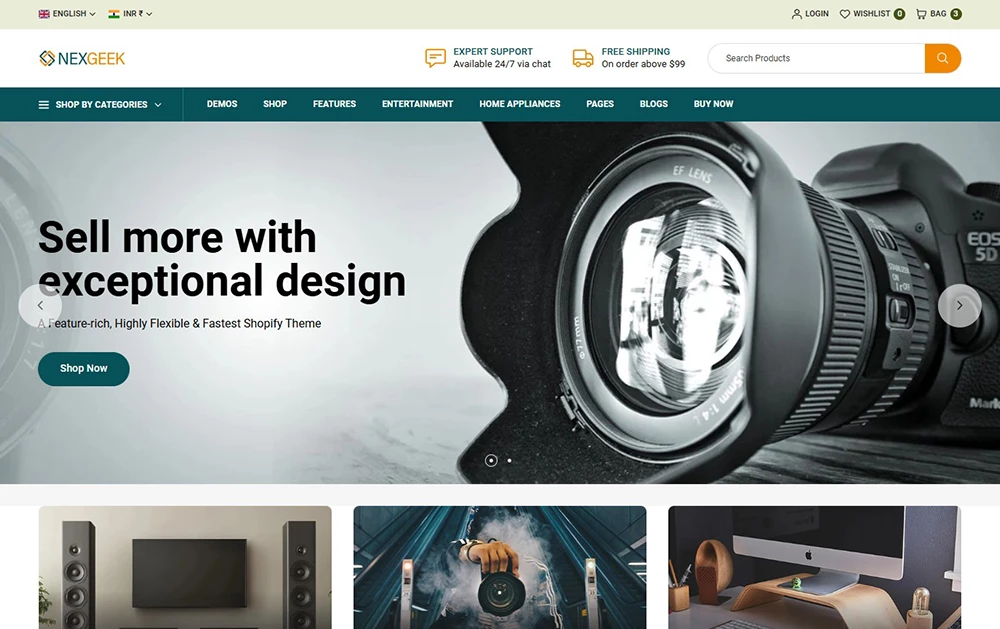The image size is (1000, 629).
Task: Click the NEXGEEK store logo
Action: [x=81, y=58]
